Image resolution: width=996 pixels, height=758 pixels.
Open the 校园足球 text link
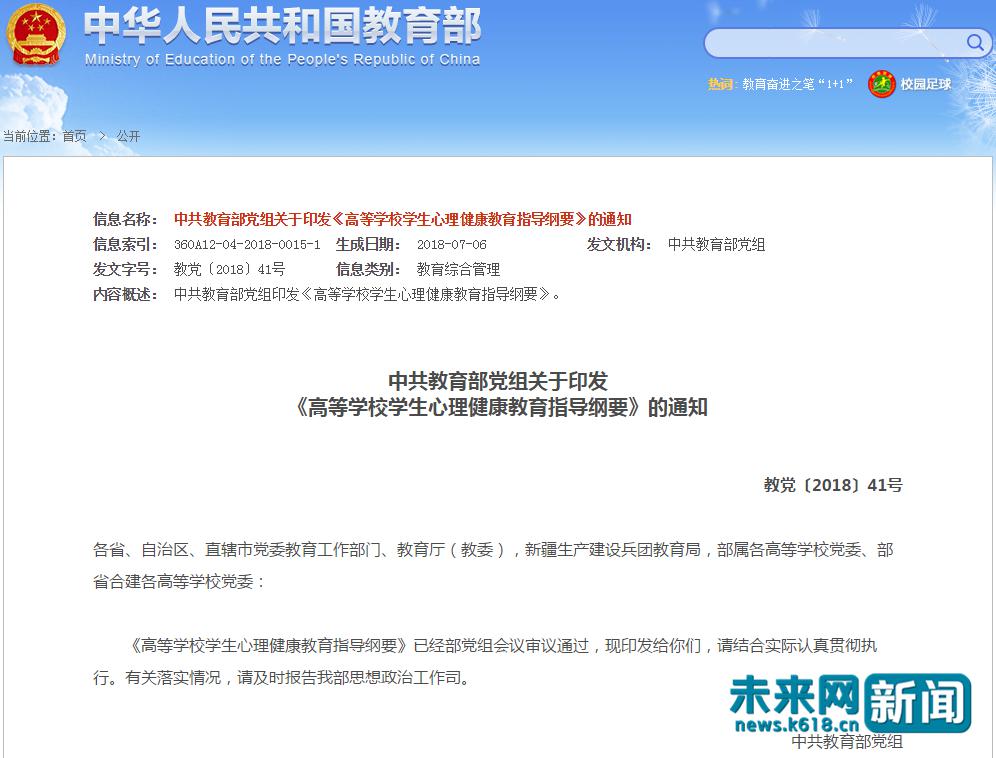point(926,85)
